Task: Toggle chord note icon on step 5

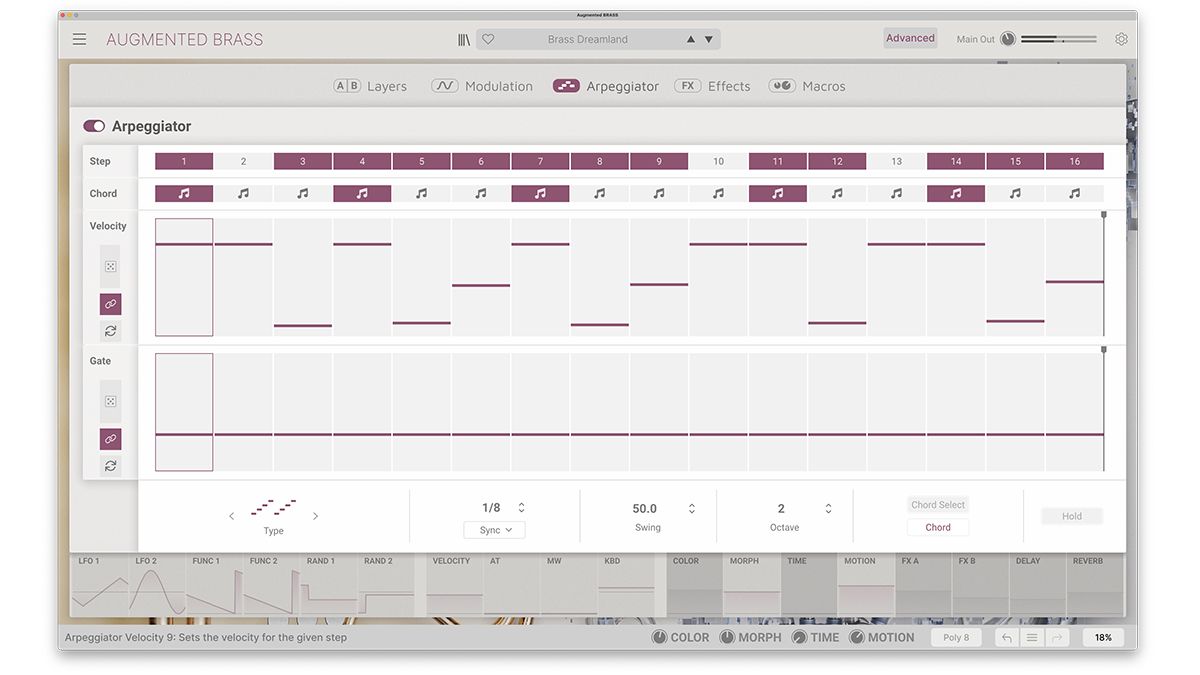Action: [x=421, y=194]
